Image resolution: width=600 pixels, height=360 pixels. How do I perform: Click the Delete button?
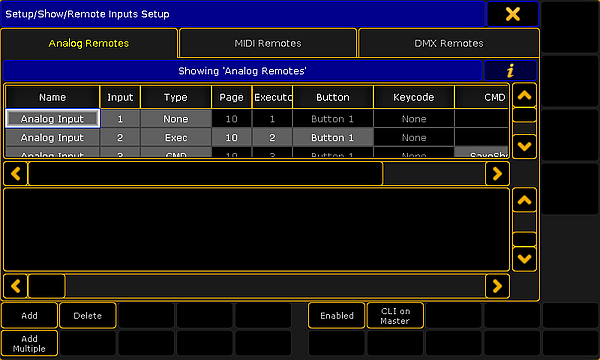(88, 316)
